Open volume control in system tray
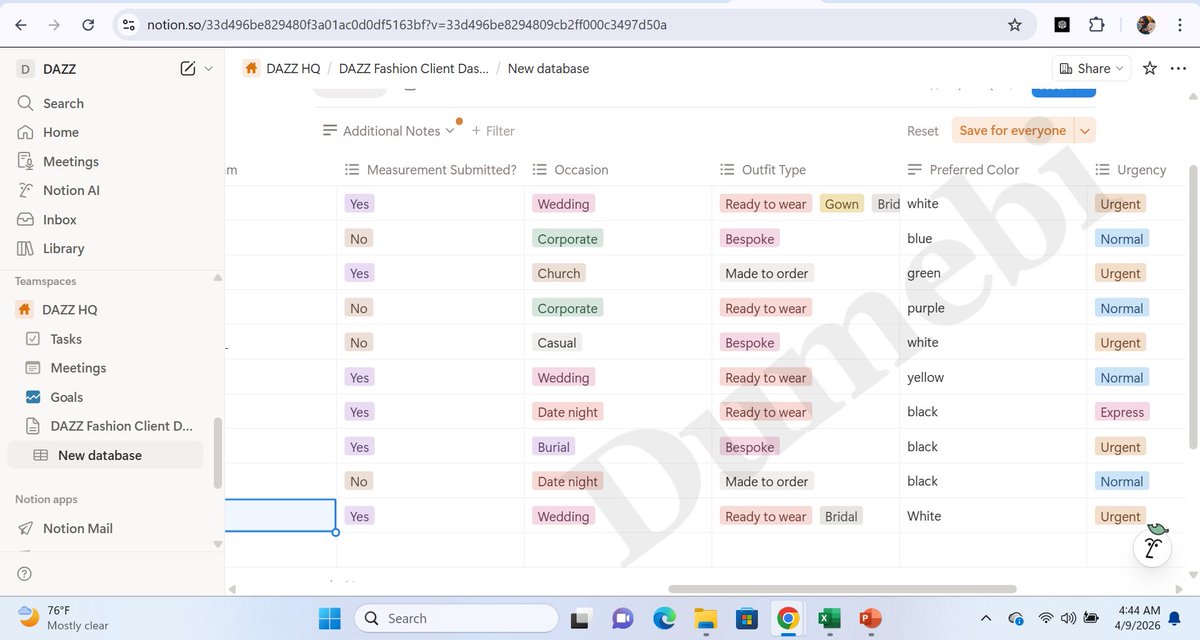 click(x=1068, y=618)
